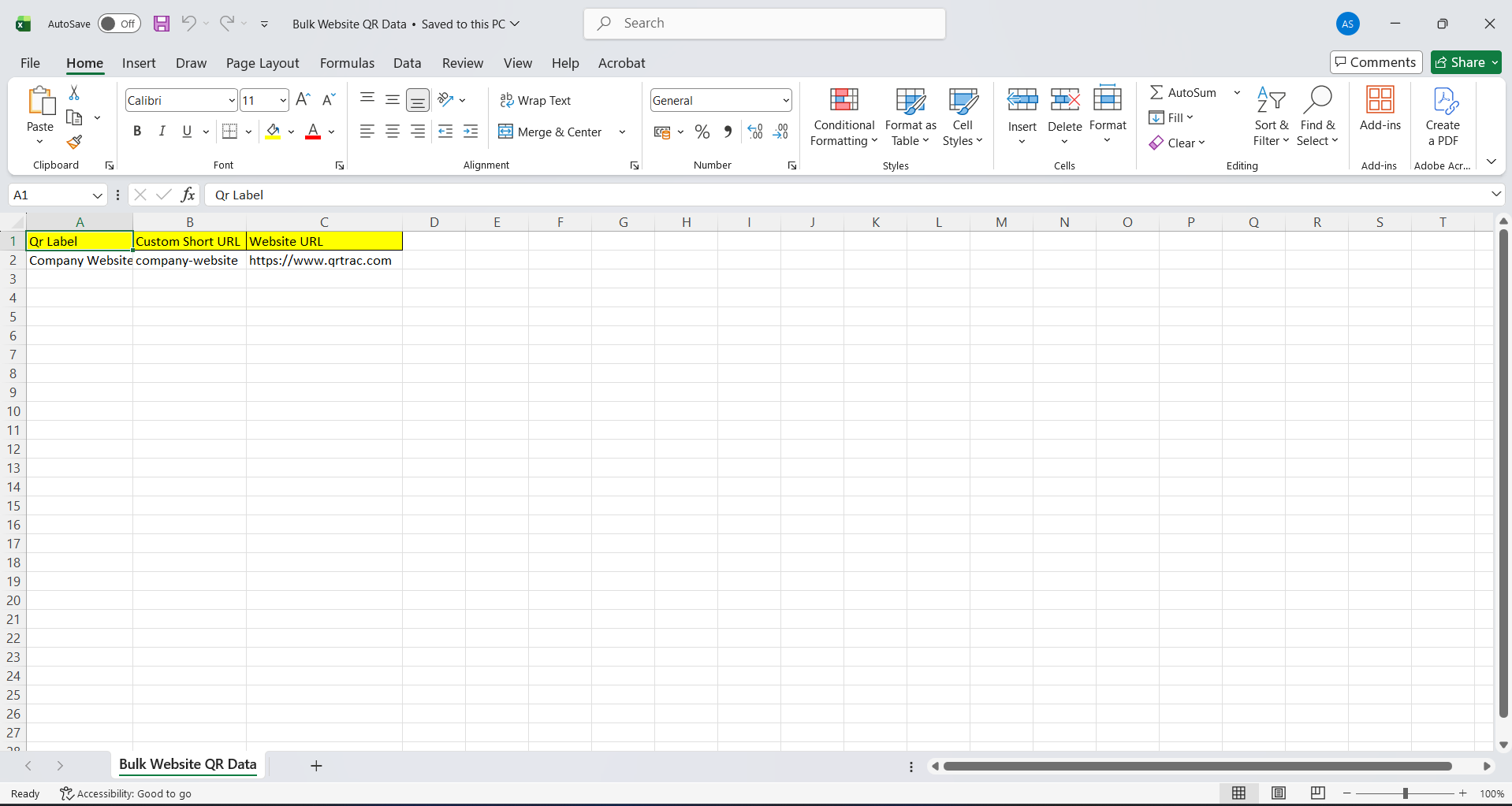Select the Bulk Website QR Data sheet tab
Screen dimensions: 1512x806
point(187,764)
